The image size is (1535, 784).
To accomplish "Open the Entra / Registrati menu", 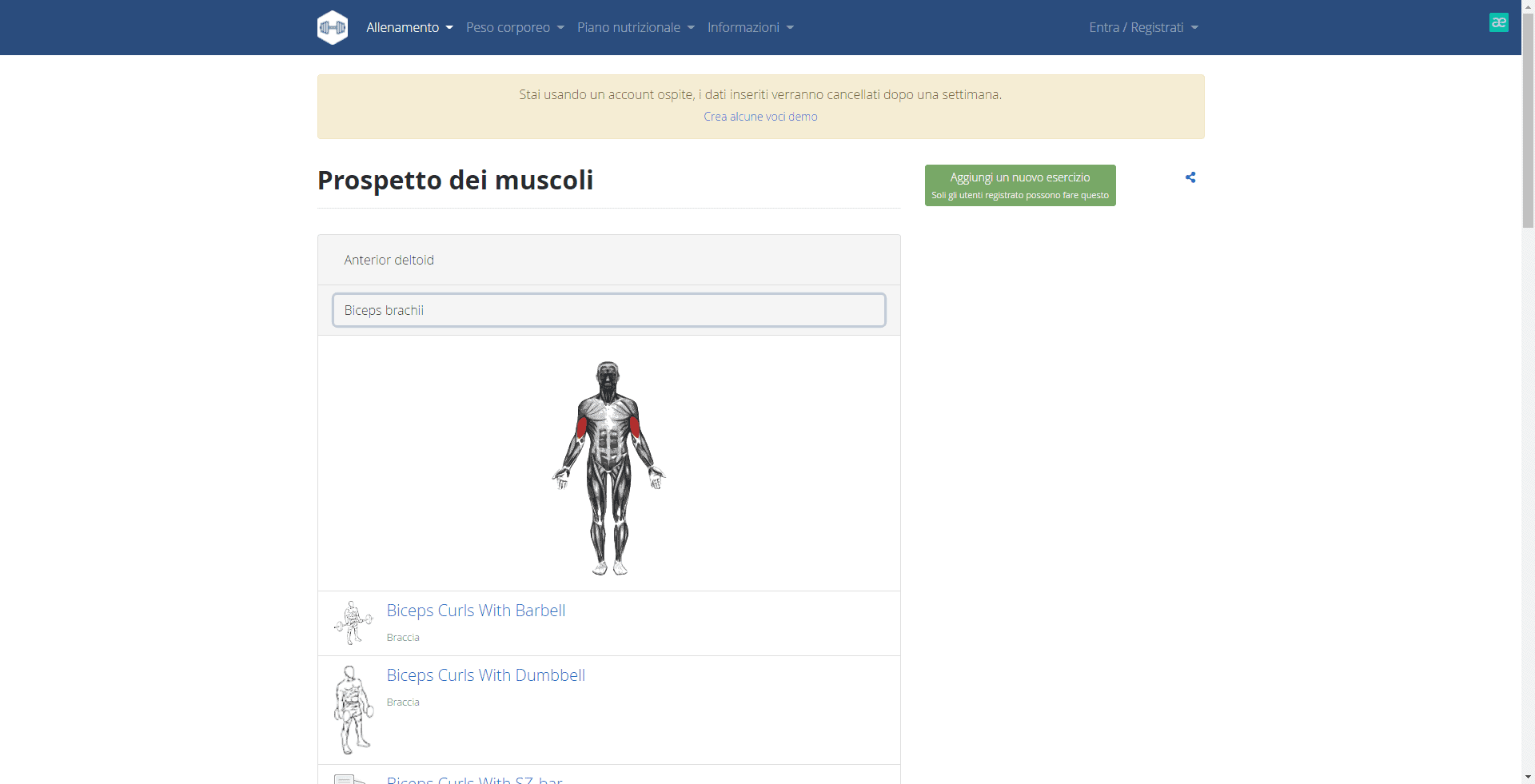I will coord(1143,27).
